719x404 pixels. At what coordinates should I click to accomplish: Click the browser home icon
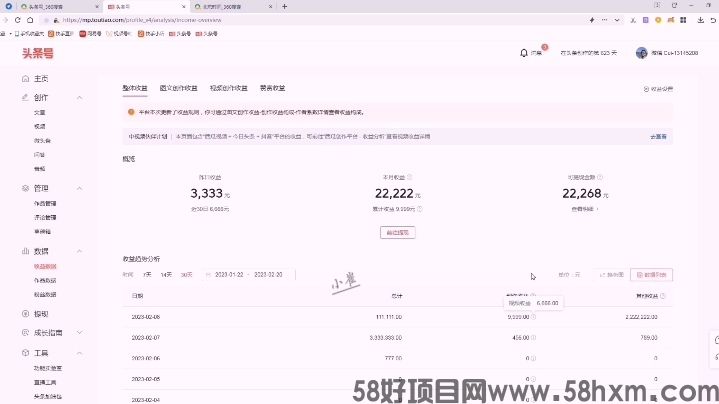point(30,20)
